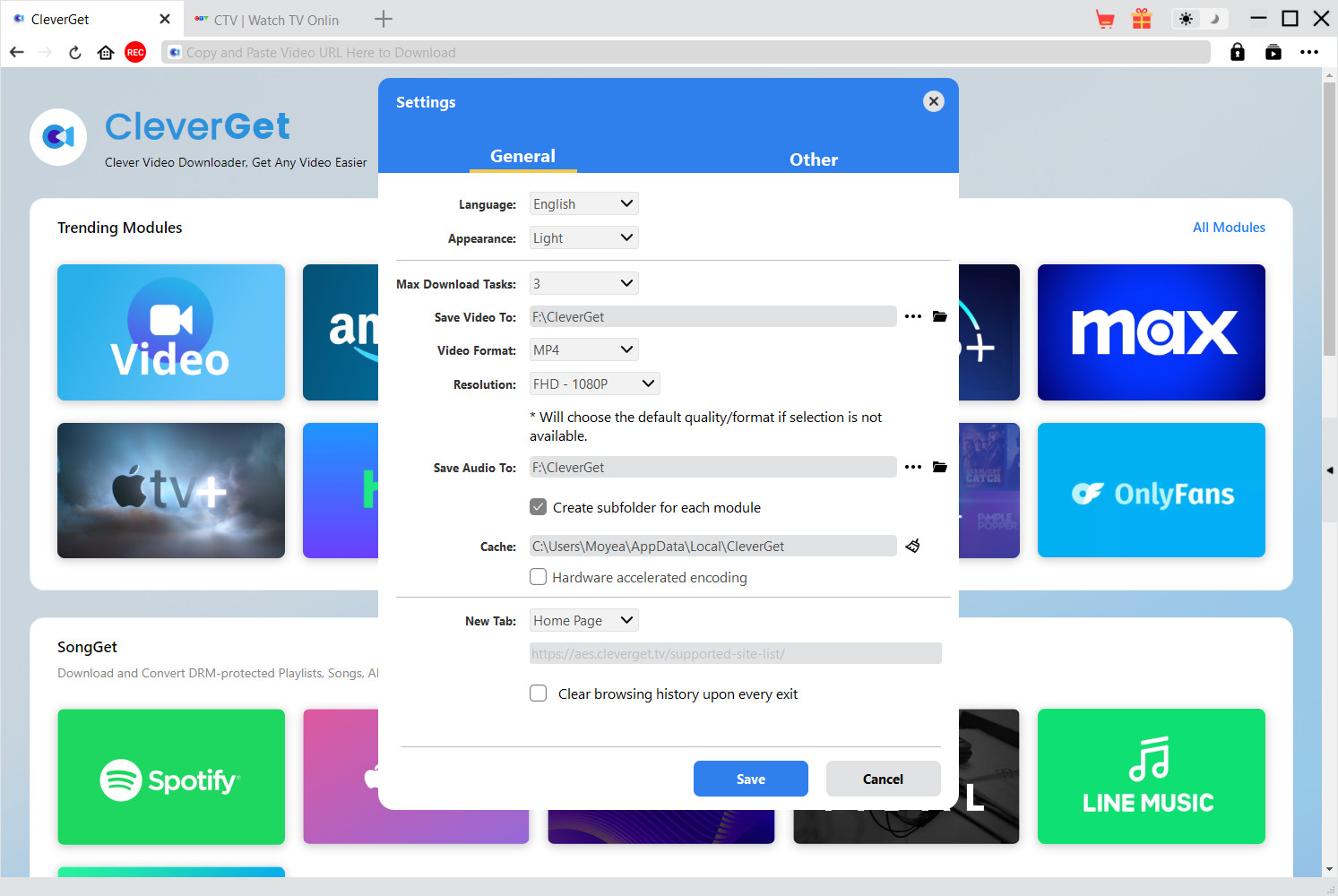The width and height of the screenshot is (1338, 896).
Task: Click the lock icon in toolbar
Action: tap(1238, 52)
